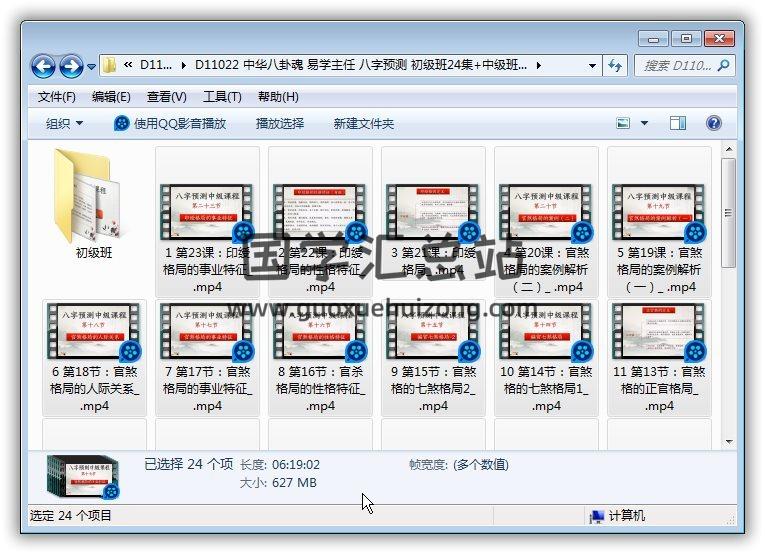This screenshot has height=554, width=765.
Task: Click the folder icon in the address bar
Action: (109, 65)
